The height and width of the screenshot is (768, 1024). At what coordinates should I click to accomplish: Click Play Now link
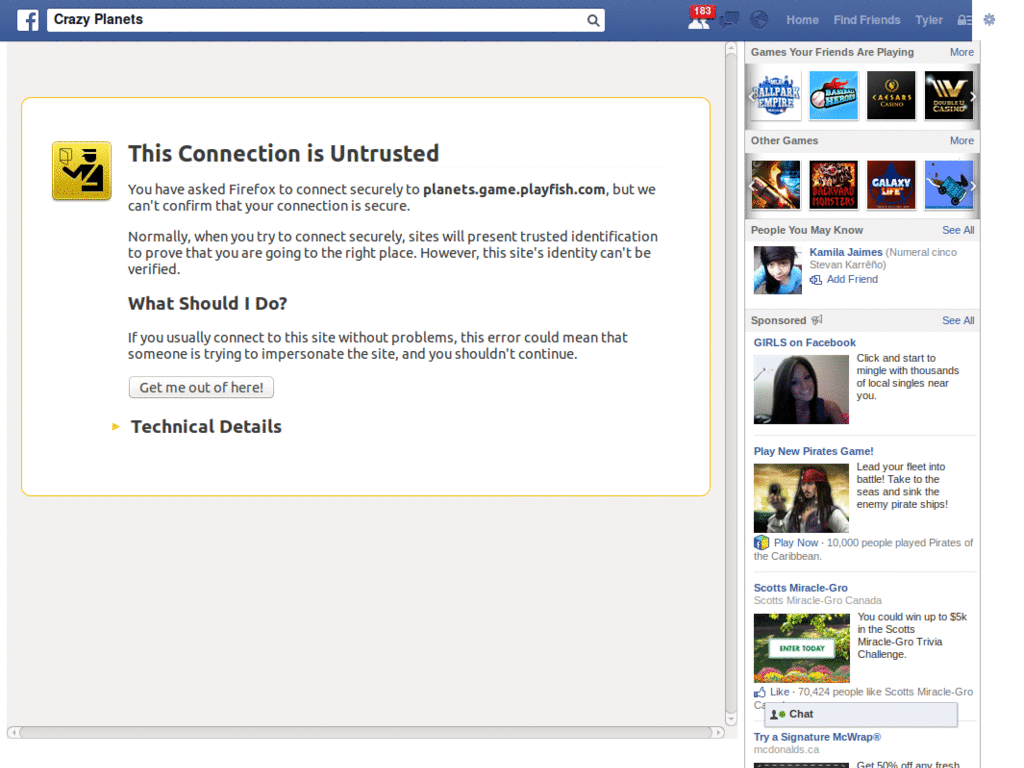coord(795,543)
